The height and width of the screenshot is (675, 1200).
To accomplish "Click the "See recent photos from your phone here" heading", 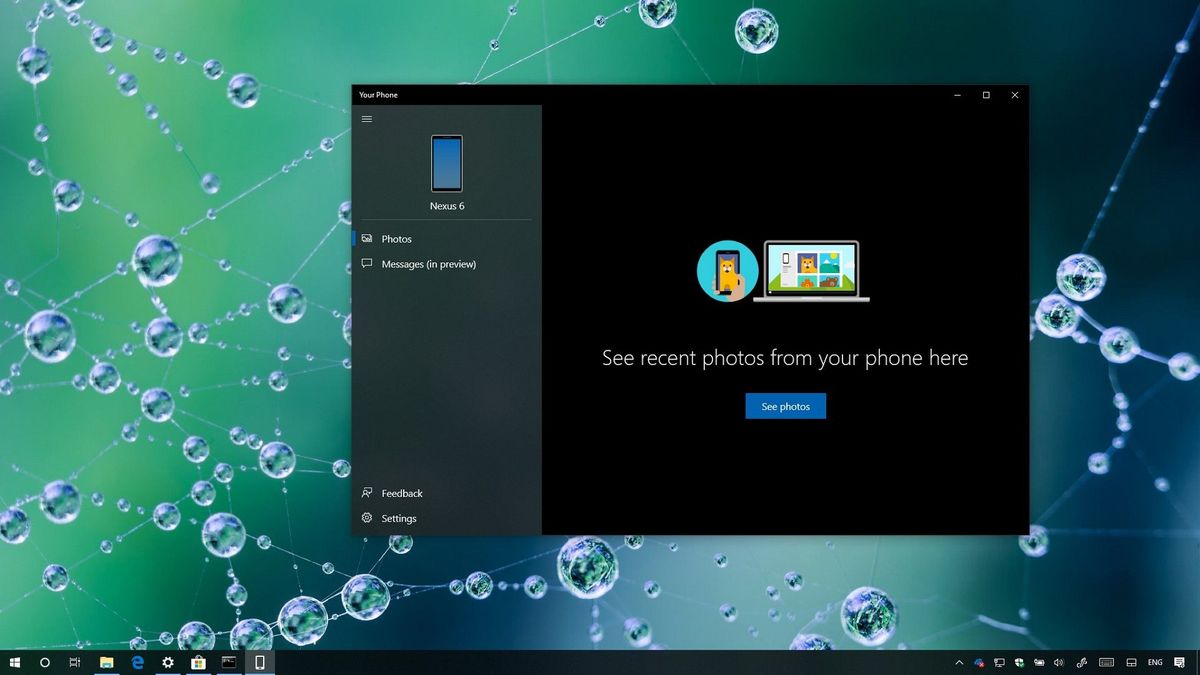I will (785, 357).
